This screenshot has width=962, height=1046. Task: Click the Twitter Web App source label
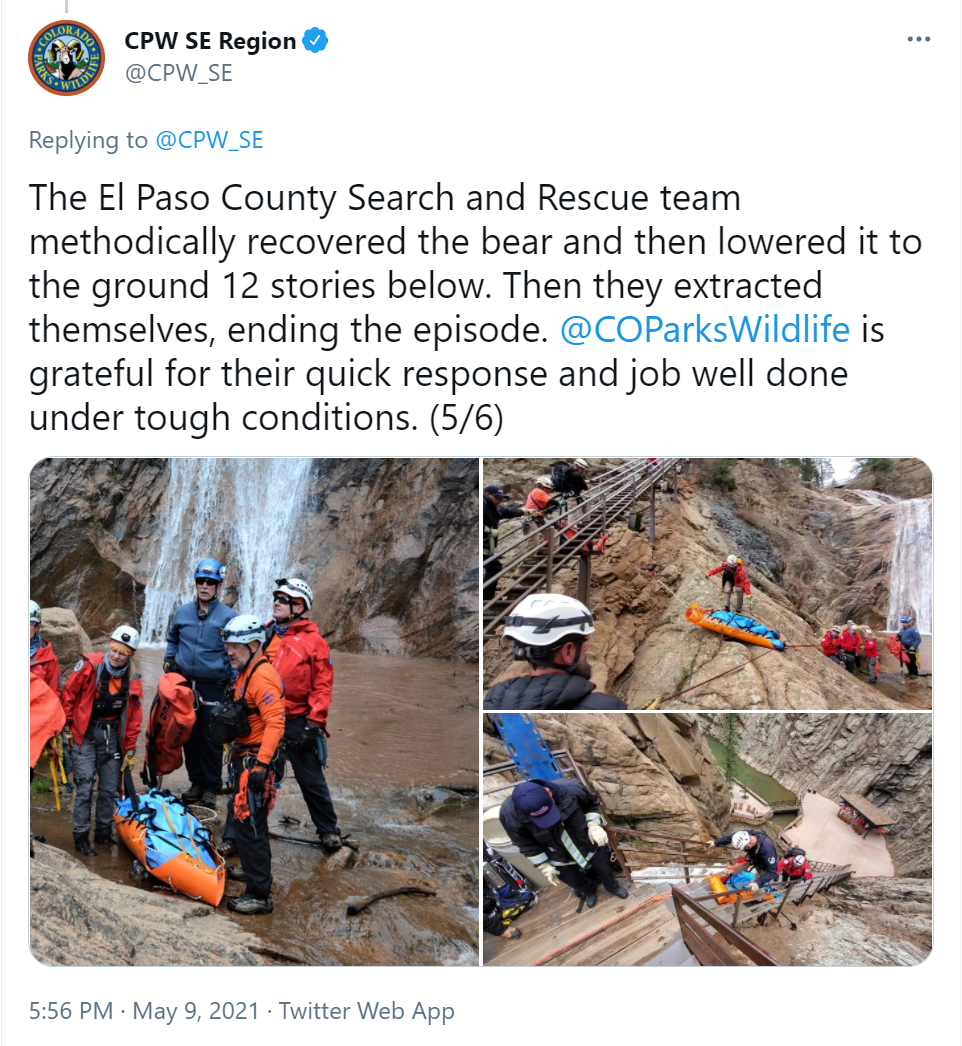coord(366,1011)
